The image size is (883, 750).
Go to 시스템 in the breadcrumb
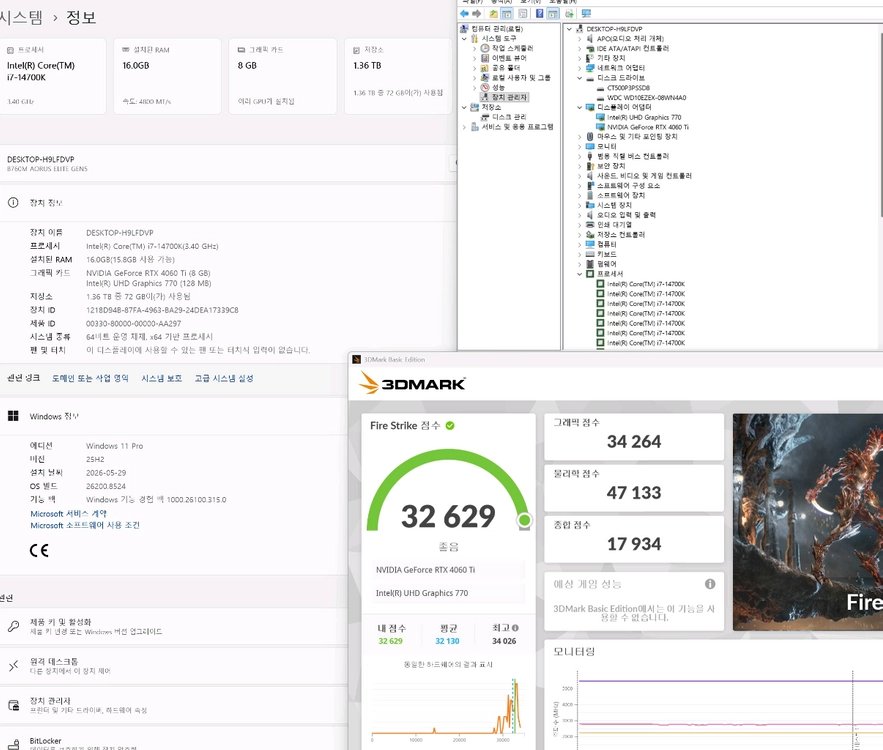click(x=21, y=17)
